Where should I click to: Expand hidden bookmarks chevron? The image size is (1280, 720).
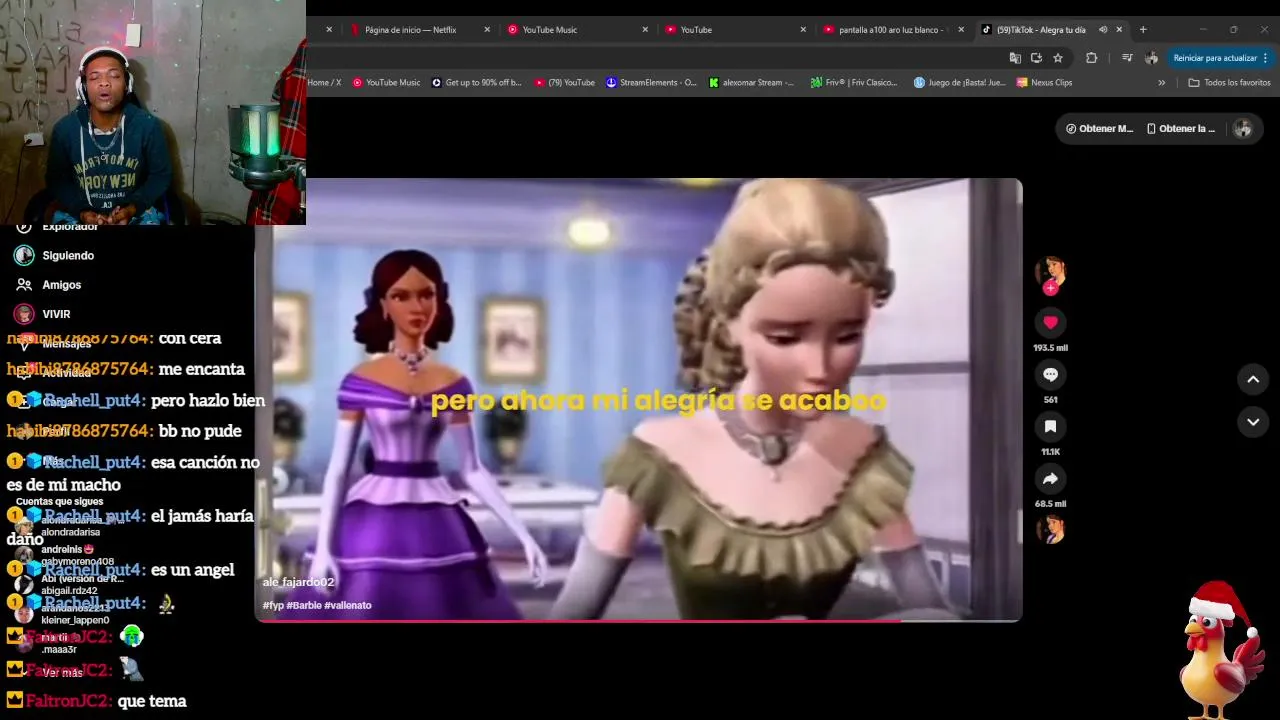(1161, 83)
